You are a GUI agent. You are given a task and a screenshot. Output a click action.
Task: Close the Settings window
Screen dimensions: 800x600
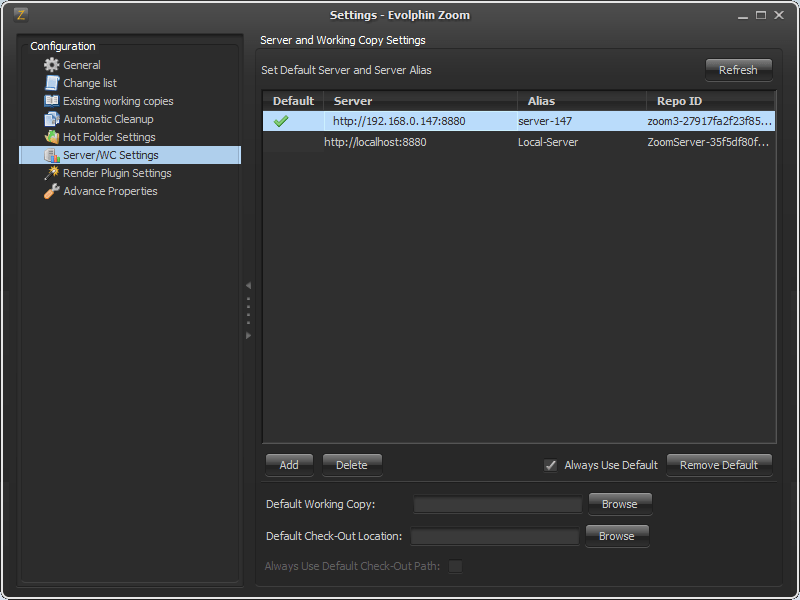click(x=779, y=15)
